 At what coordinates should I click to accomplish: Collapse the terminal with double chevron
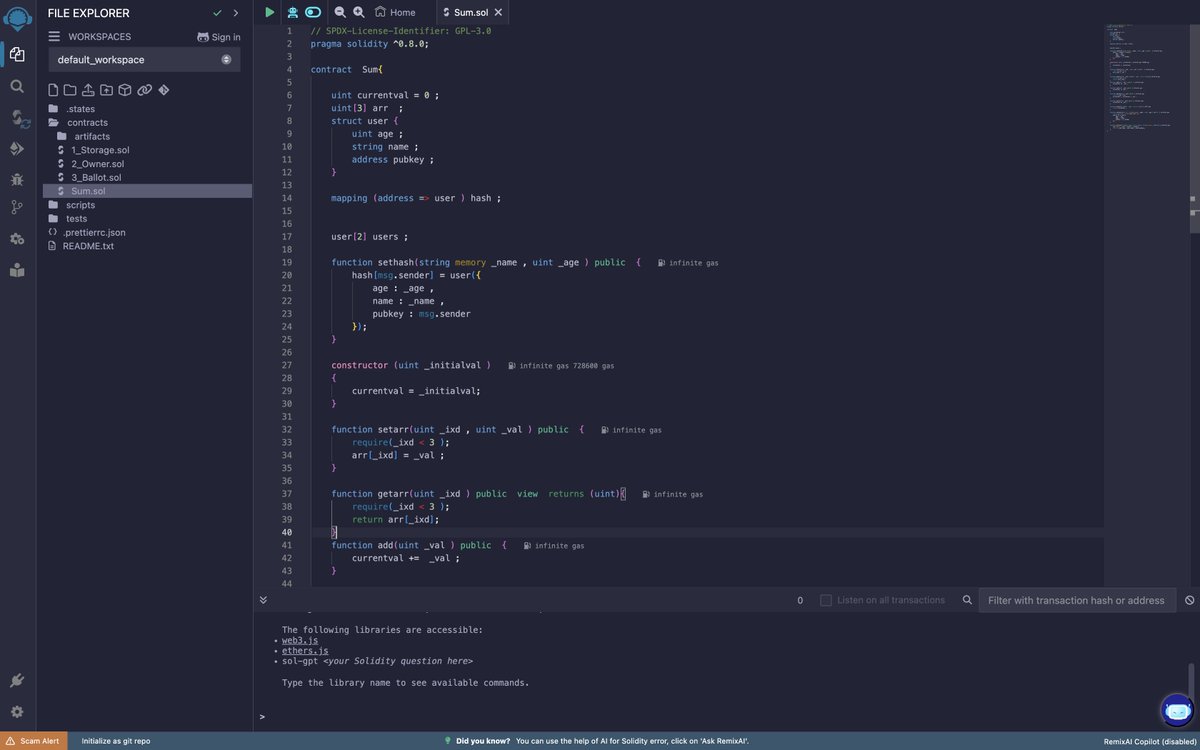point(263,600)
